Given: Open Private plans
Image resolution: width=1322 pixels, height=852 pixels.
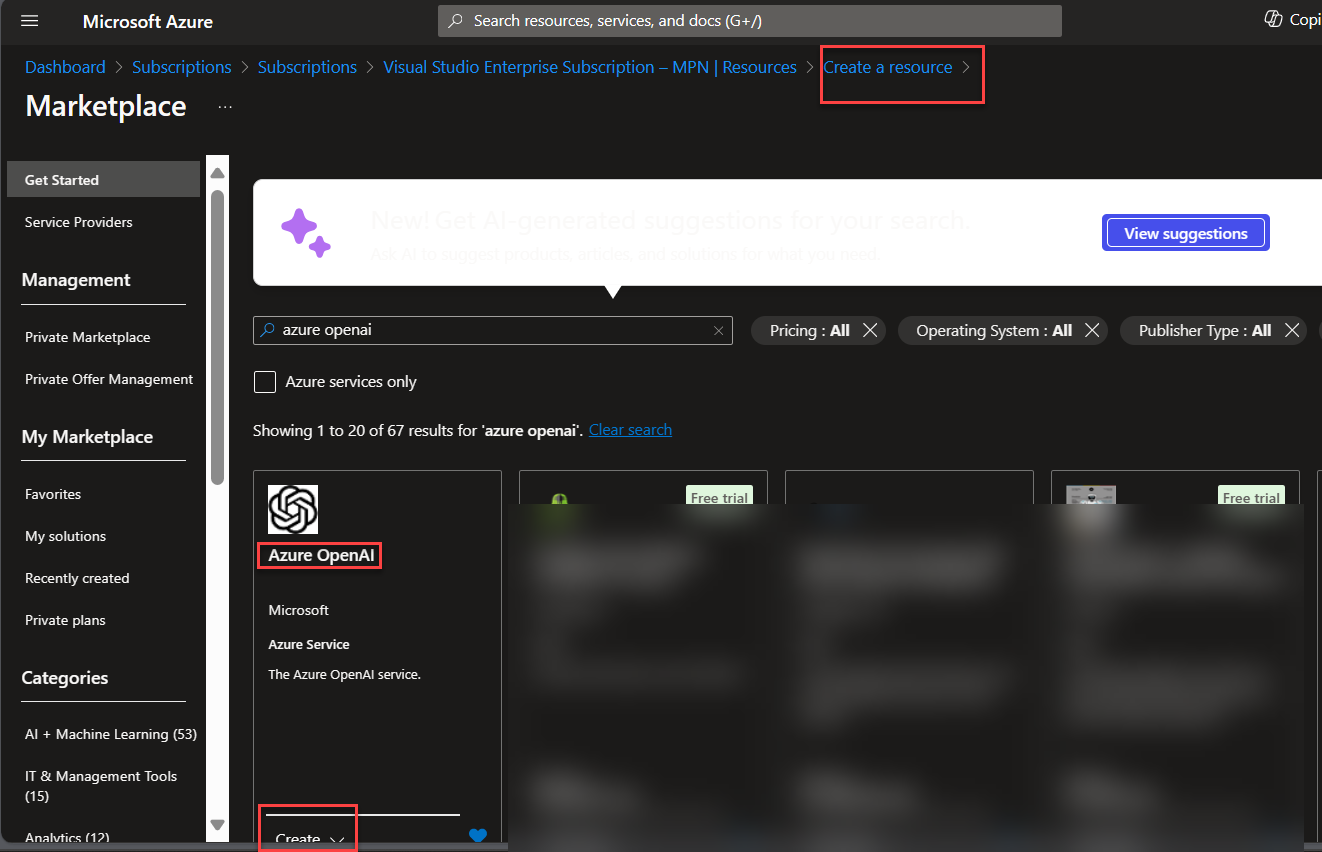Looking at the screenshot, I should pos(65,620).
